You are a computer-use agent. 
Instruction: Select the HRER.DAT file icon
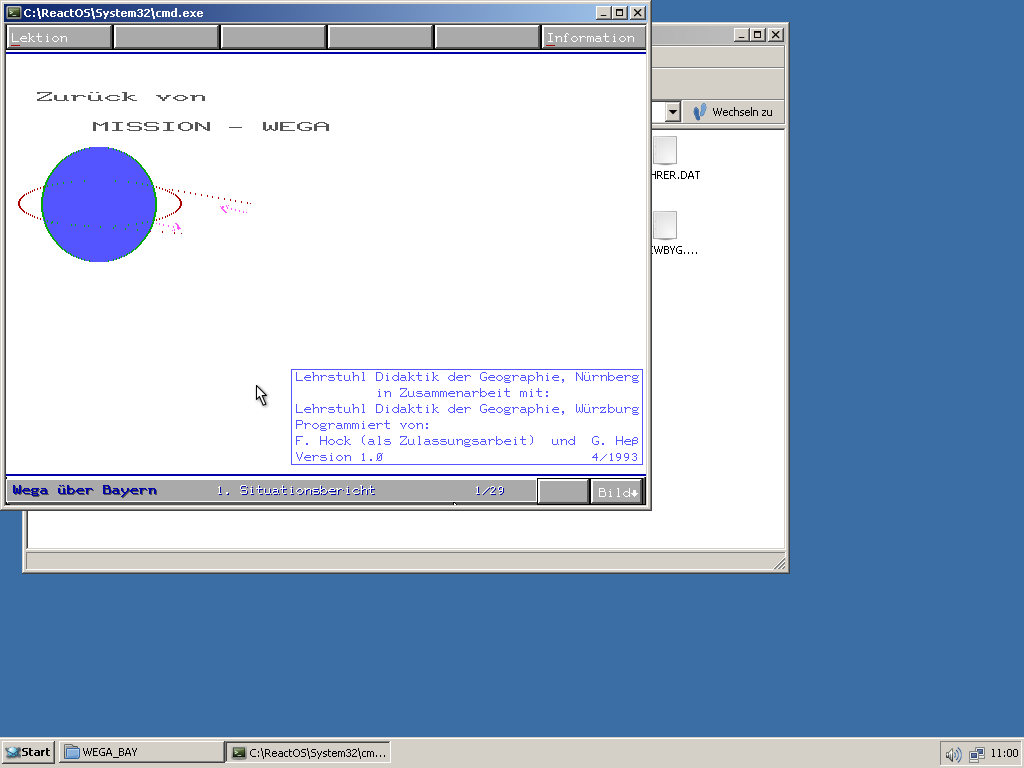(665, 151)
